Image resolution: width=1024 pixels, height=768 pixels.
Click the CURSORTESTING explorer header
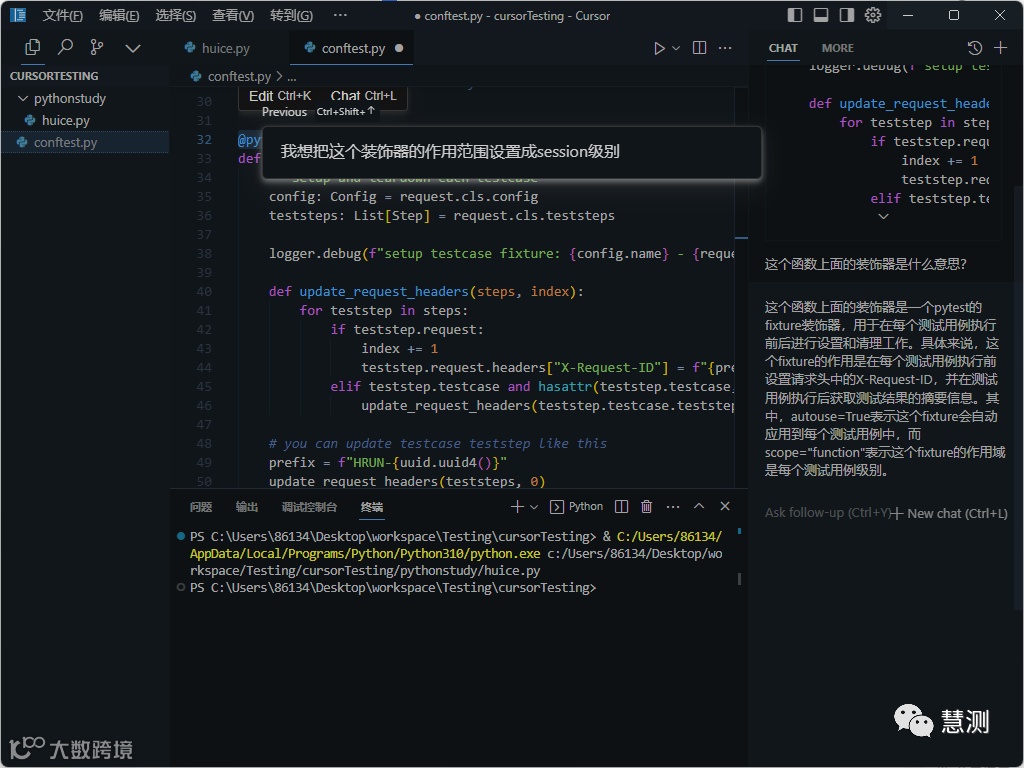54,76
